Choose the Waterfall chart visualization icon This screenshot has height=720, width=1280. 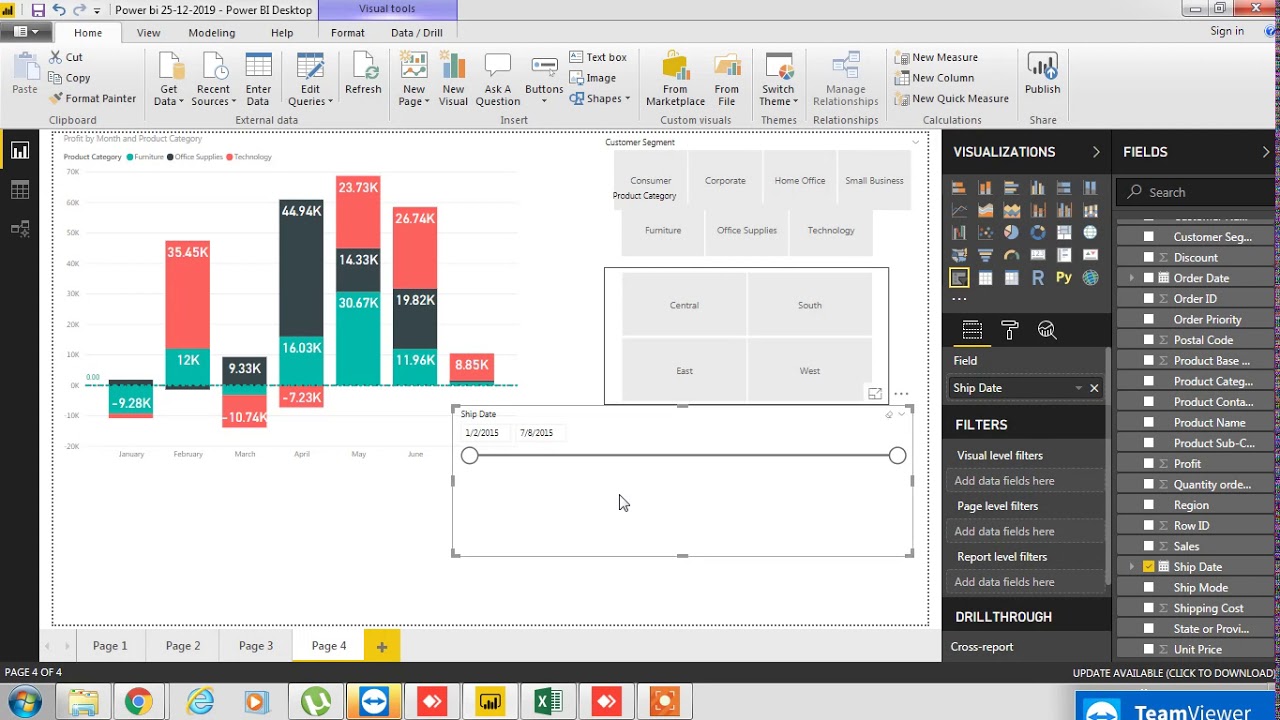959,232
